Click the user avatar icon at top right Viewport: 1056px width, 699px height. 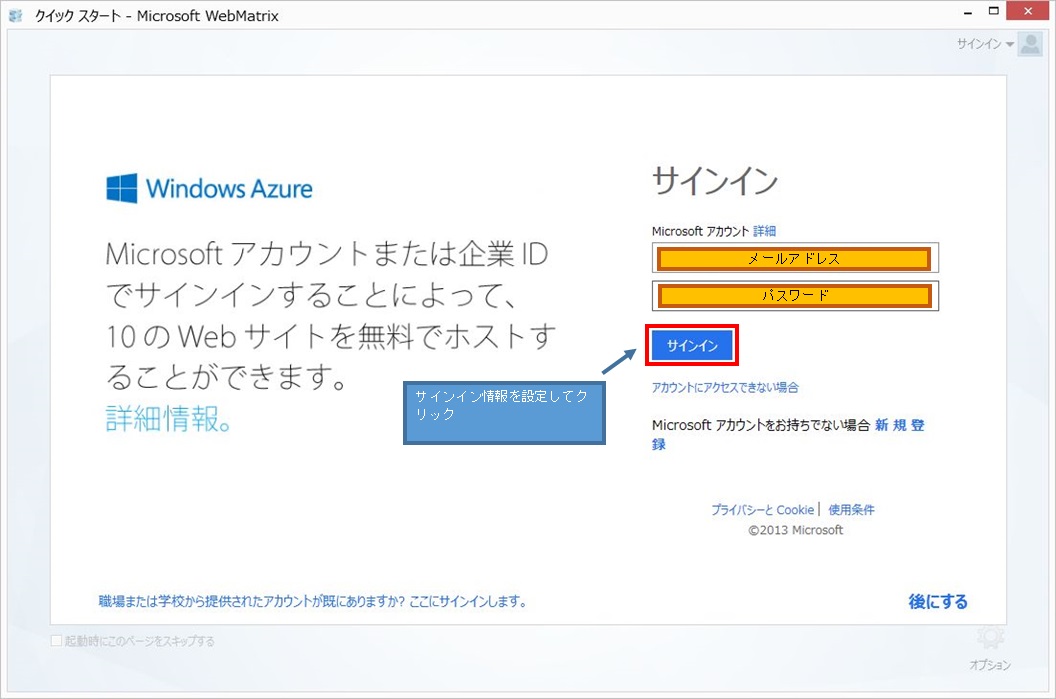(1030, 44)
